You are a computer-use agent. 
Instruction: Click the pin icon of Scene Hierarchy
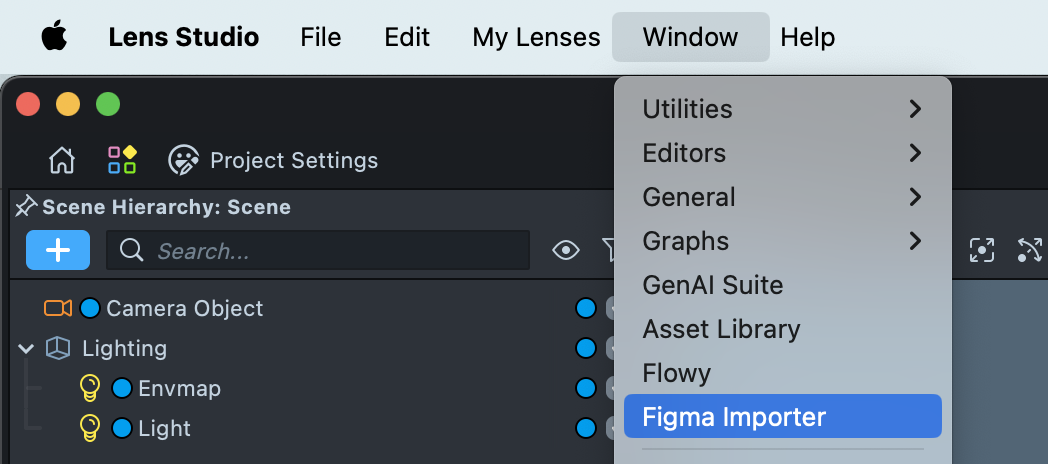(25, 207)
